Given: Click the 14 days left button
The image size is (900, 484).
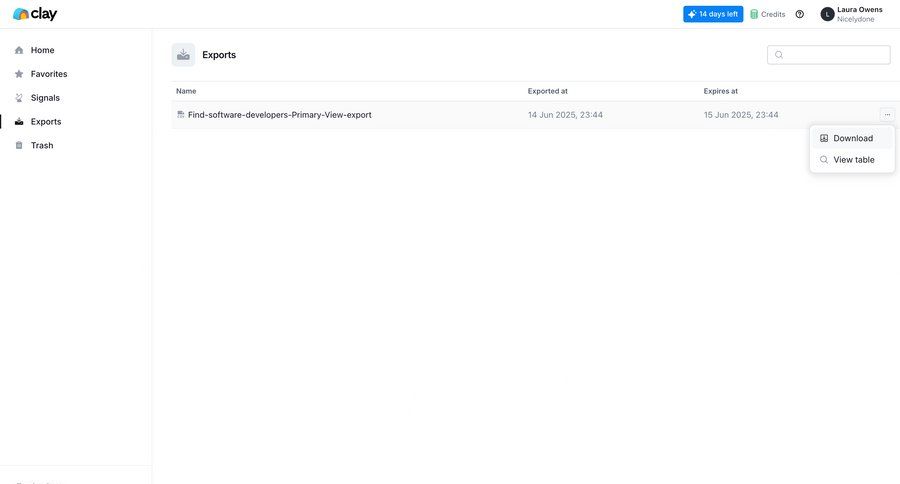Looking at the screenshot, I should point(713,14).
